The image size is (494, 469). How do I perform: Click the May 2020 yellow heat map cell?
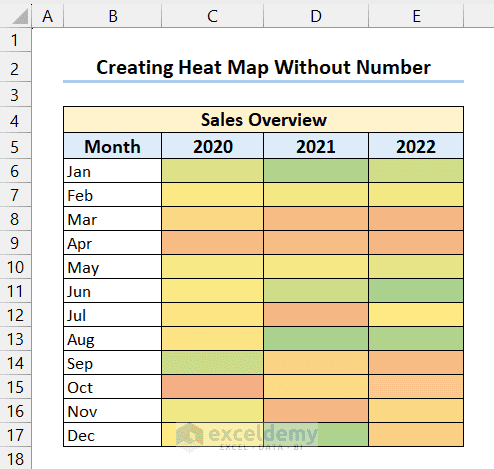coord(212,267)
